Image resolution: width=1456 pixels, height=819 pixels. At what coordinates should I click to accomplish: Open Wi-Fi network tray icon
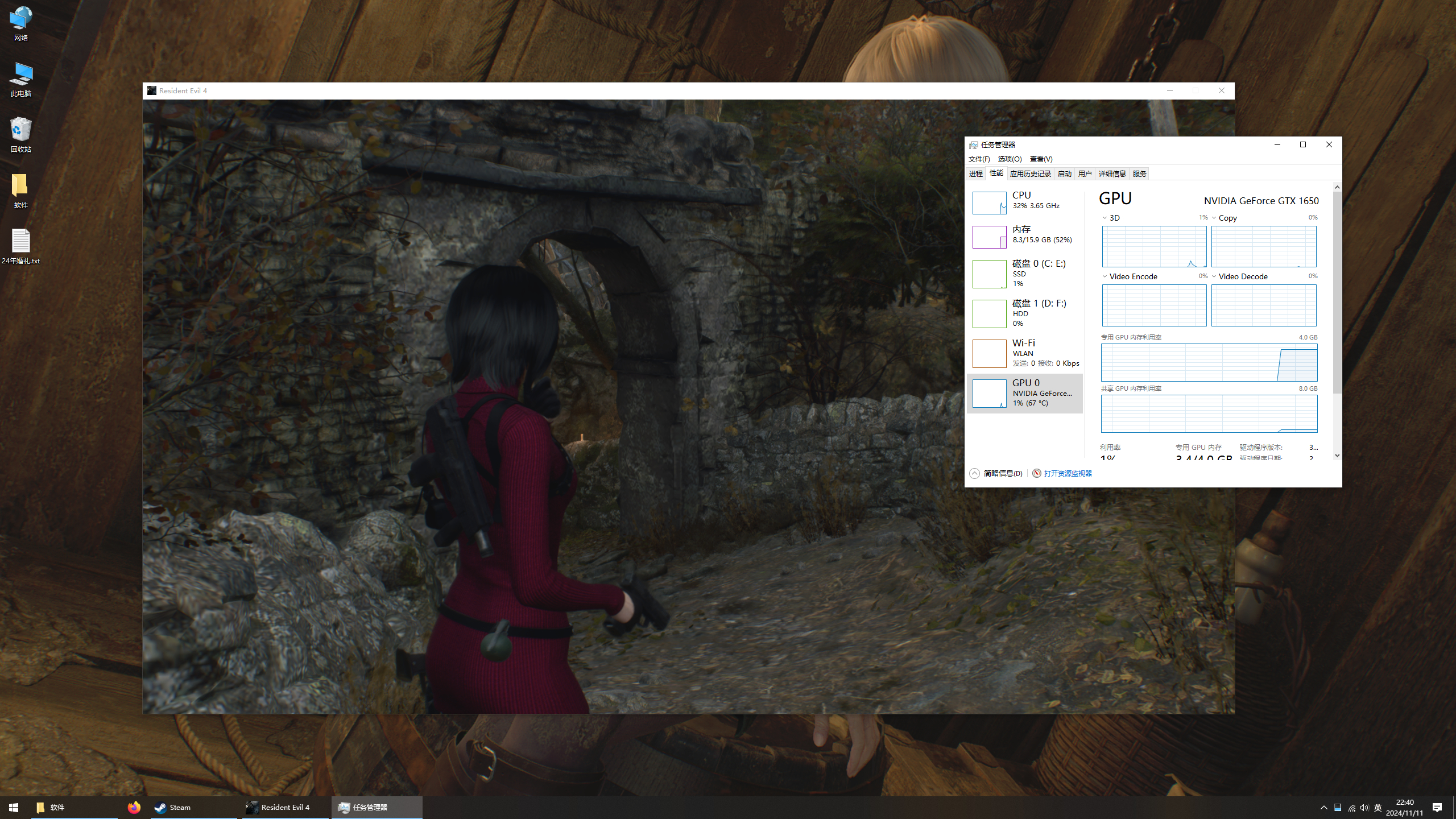coord(1351,808)
